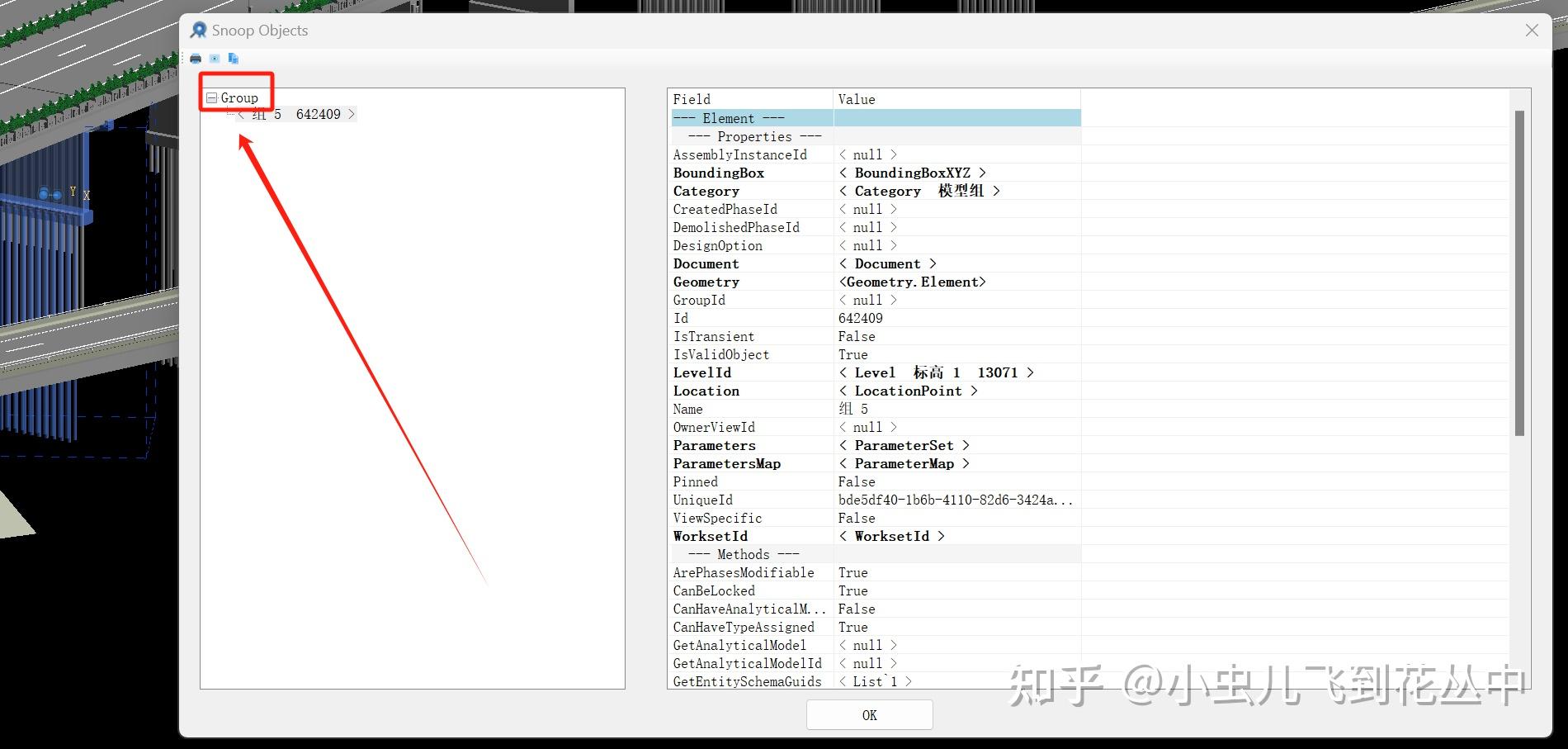Open the ParameterMap value
Screen dimensions: 1568x749
point(904,464)
